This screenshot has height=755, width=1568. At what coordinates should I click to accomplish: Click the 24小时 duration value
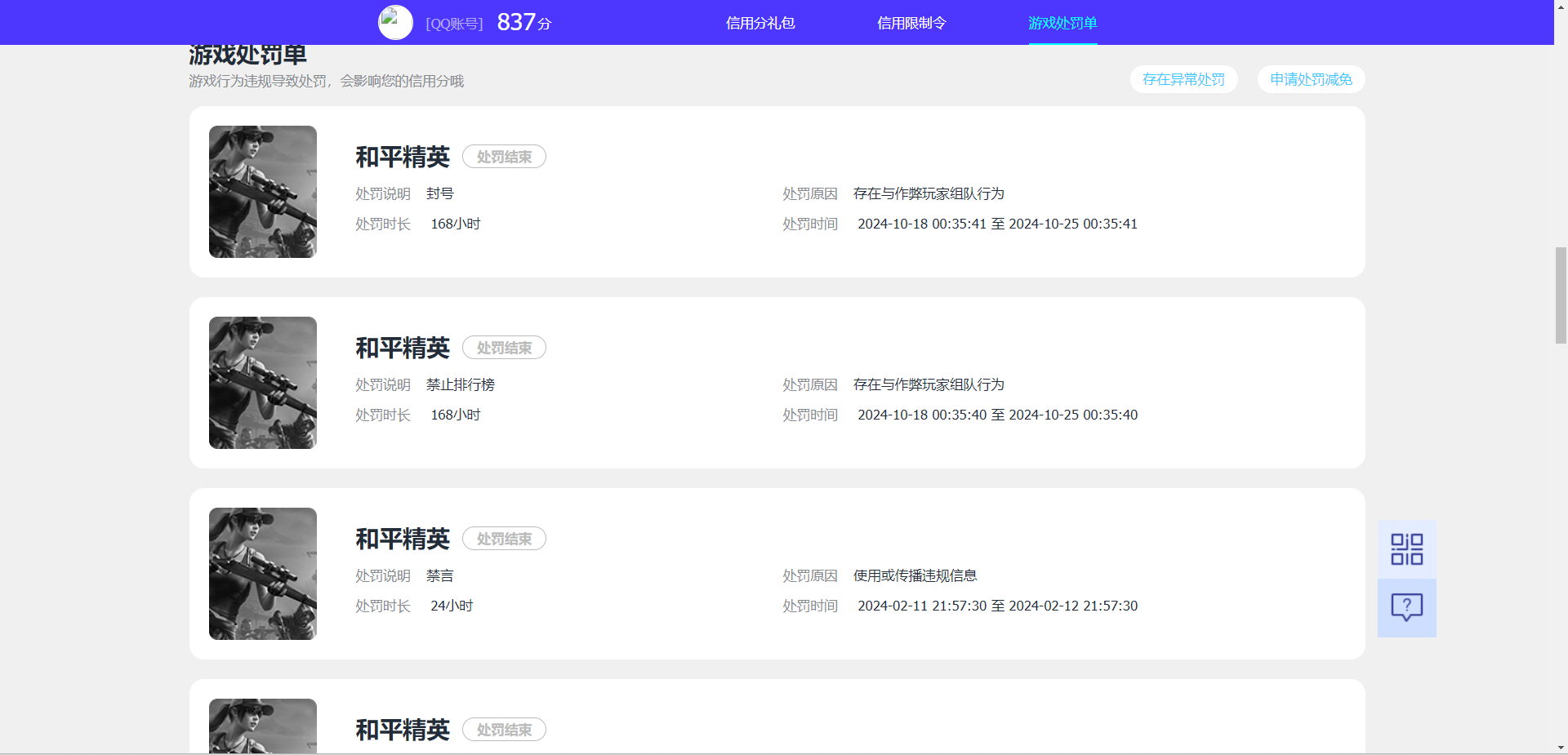click(452, 606)
